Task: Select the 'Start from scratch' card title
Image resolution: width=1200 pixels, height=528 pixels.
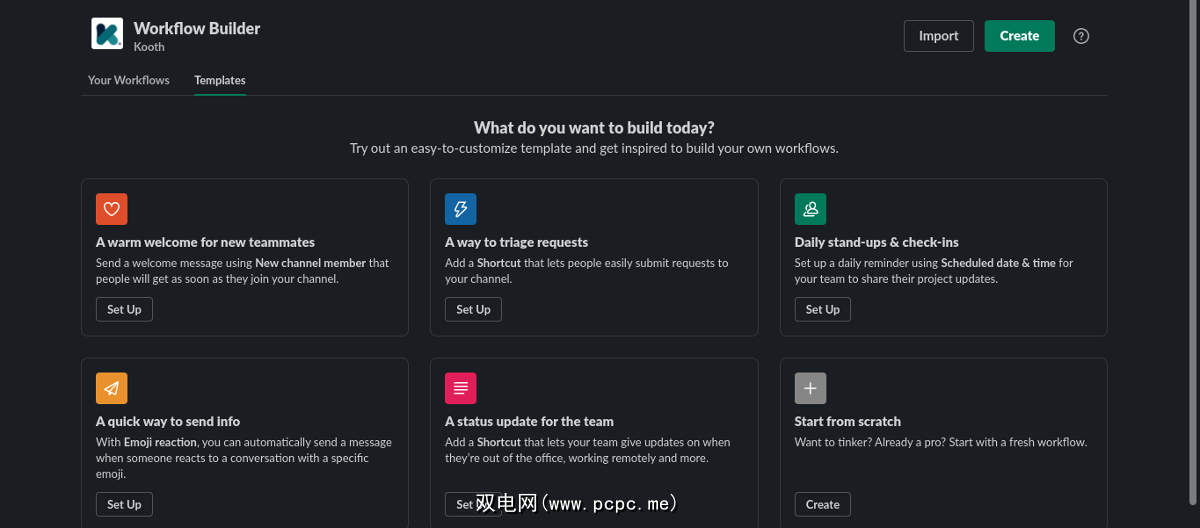Action: (x=847, y=422)
